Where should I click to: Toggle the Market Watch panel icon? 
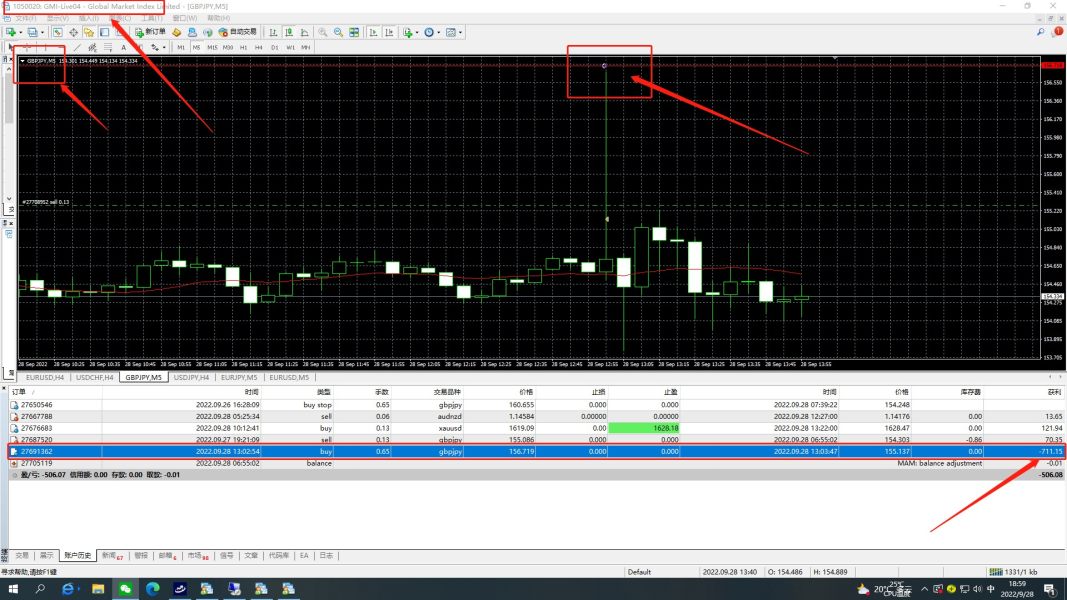pos(57,32)
